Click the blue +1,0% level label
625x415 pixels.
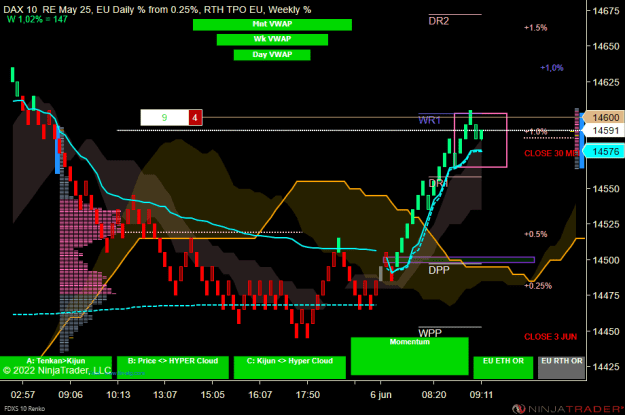click(x=552, y=68)
